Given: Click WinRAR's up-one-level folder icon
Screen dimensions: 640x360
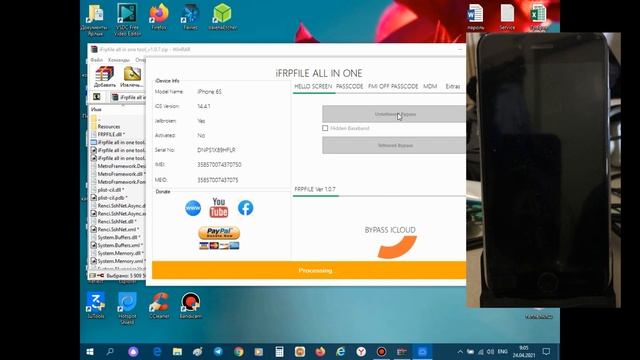Looking at the screenshot, I should (x=97, y=97).
